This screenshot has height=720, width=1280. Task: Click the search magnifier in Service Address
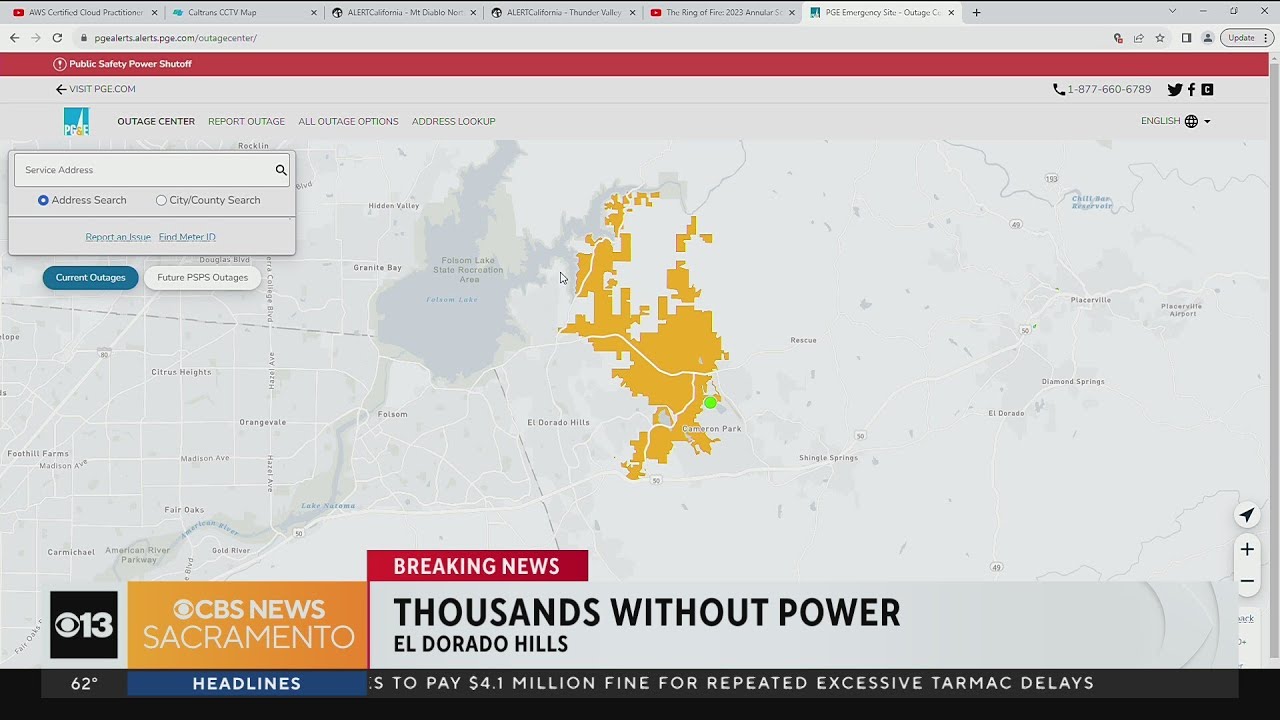click(x=281, y=170)
